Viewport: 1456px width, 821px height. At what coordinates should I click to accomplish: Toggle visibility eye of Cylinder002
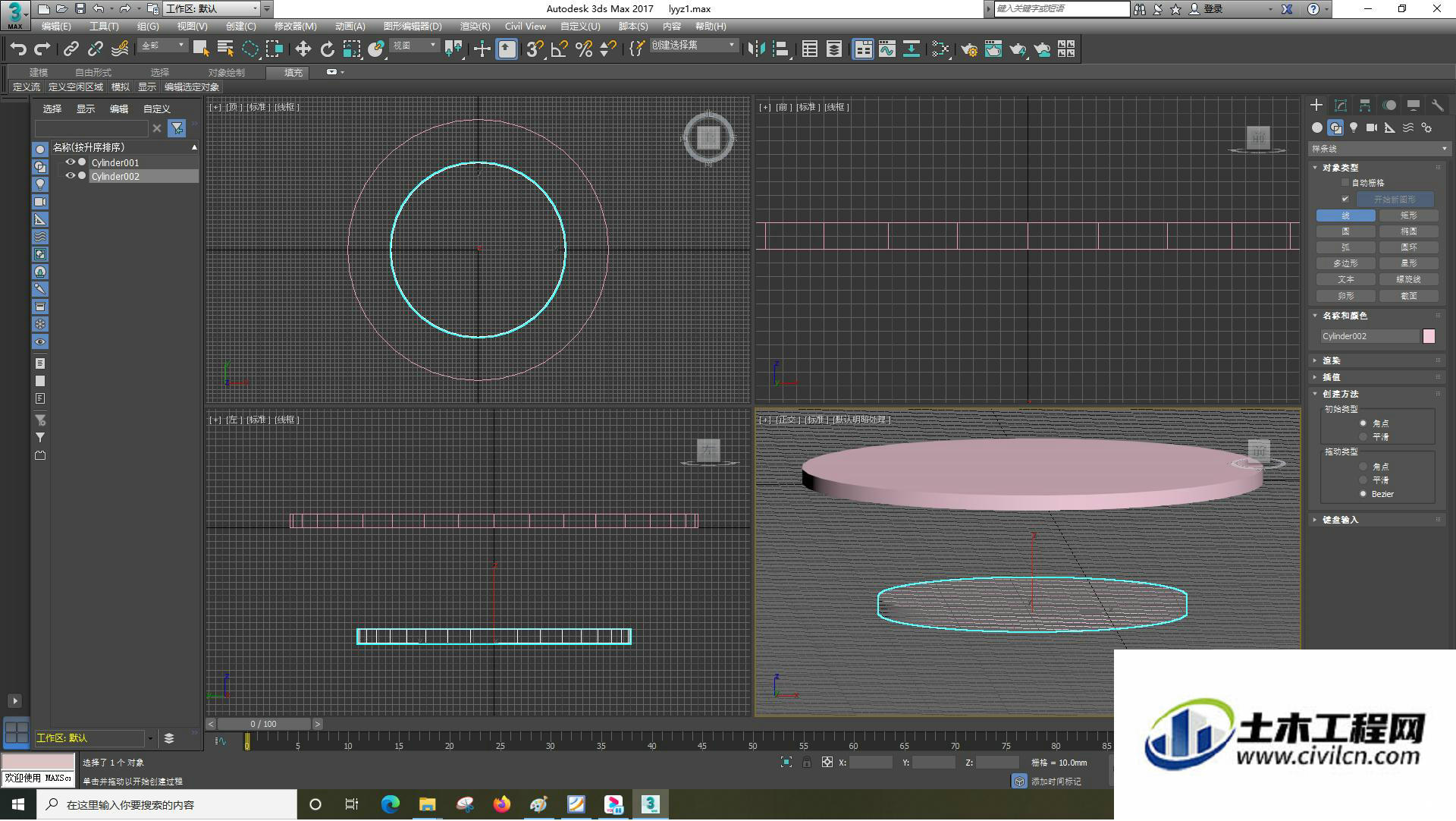point(70,176)
